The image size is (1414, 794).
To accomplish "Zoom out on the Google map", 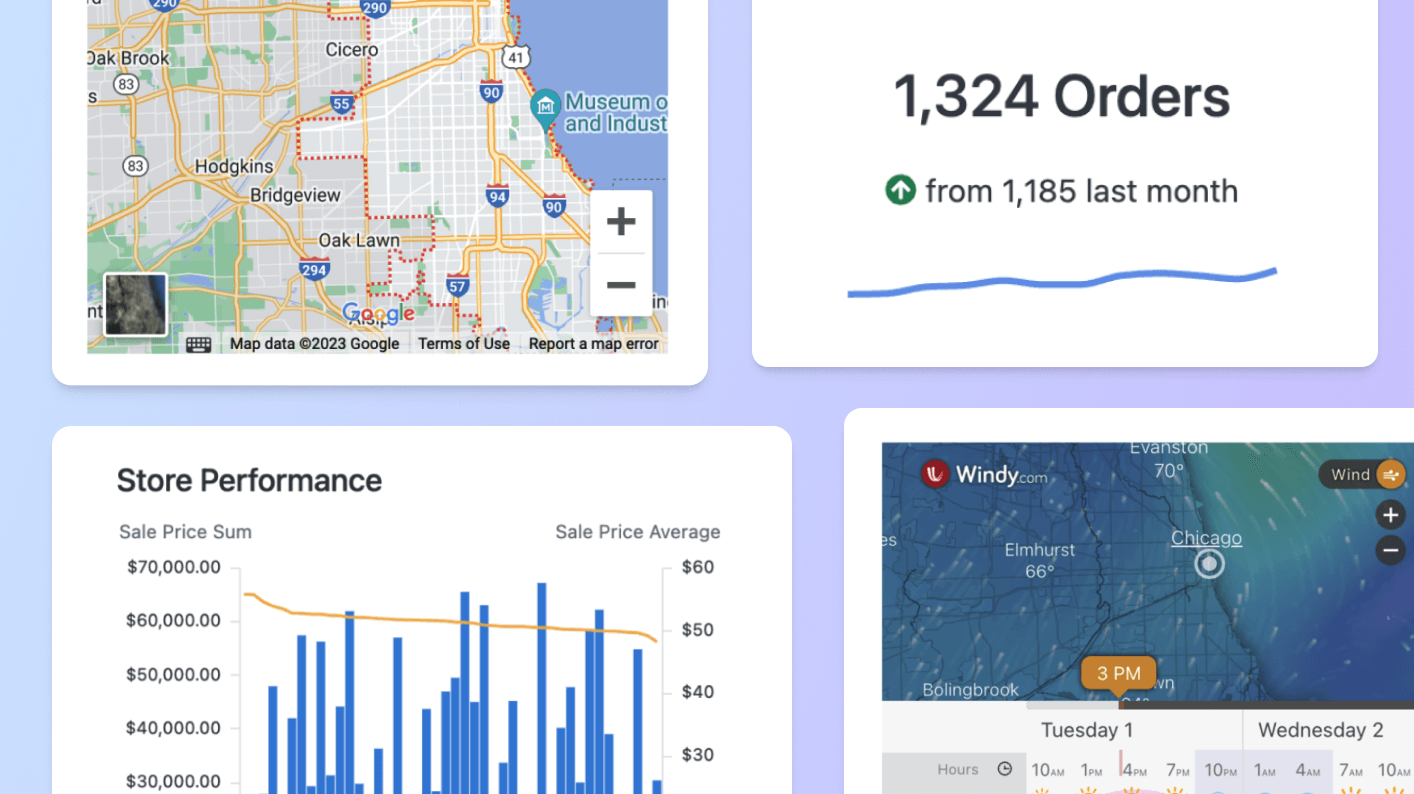I will (x=621, y=285).
